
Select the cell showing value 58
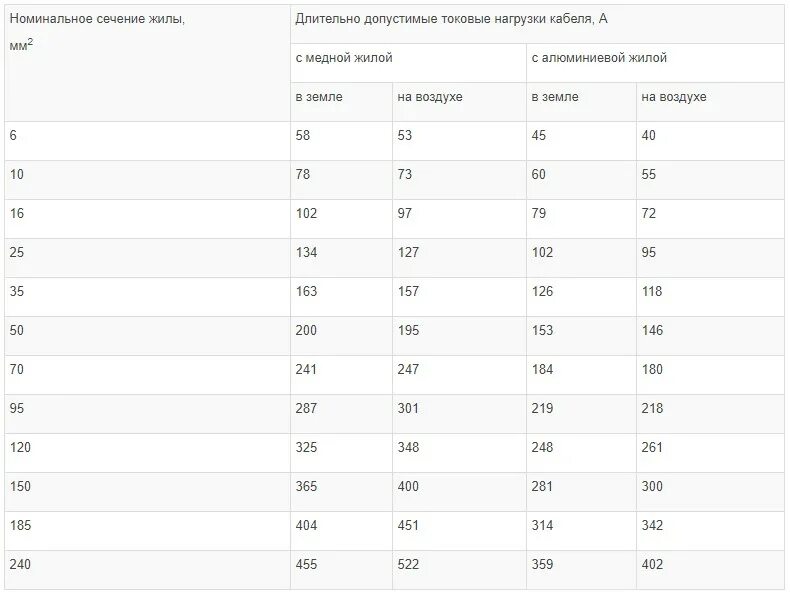[341, 141]
